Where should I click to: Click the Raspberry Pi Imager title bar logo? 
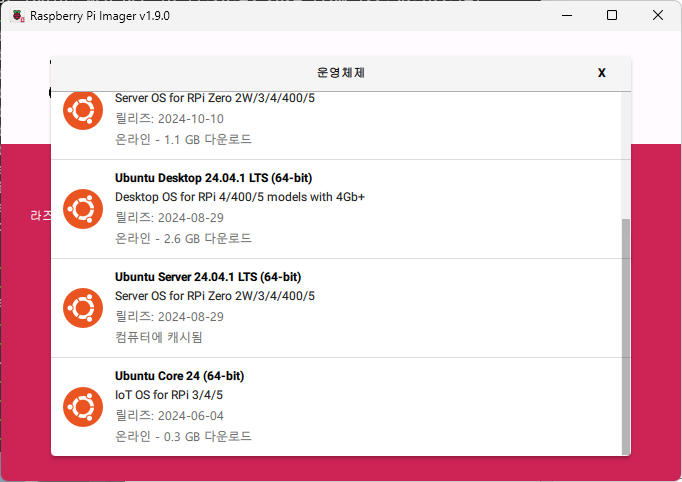pyautogui.click(x=18, y=16)
